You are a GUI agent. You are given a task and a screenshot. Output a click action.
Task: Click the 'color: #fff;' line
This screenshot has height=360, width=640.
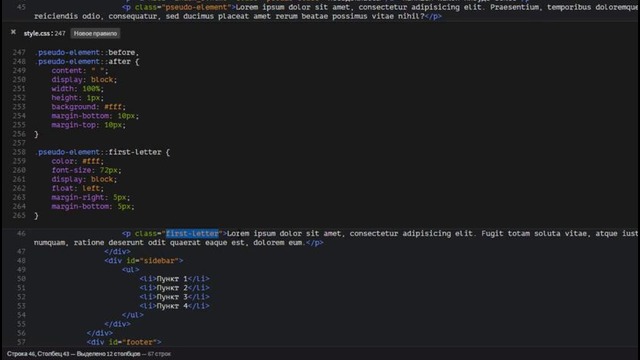[x=78, y=161]
